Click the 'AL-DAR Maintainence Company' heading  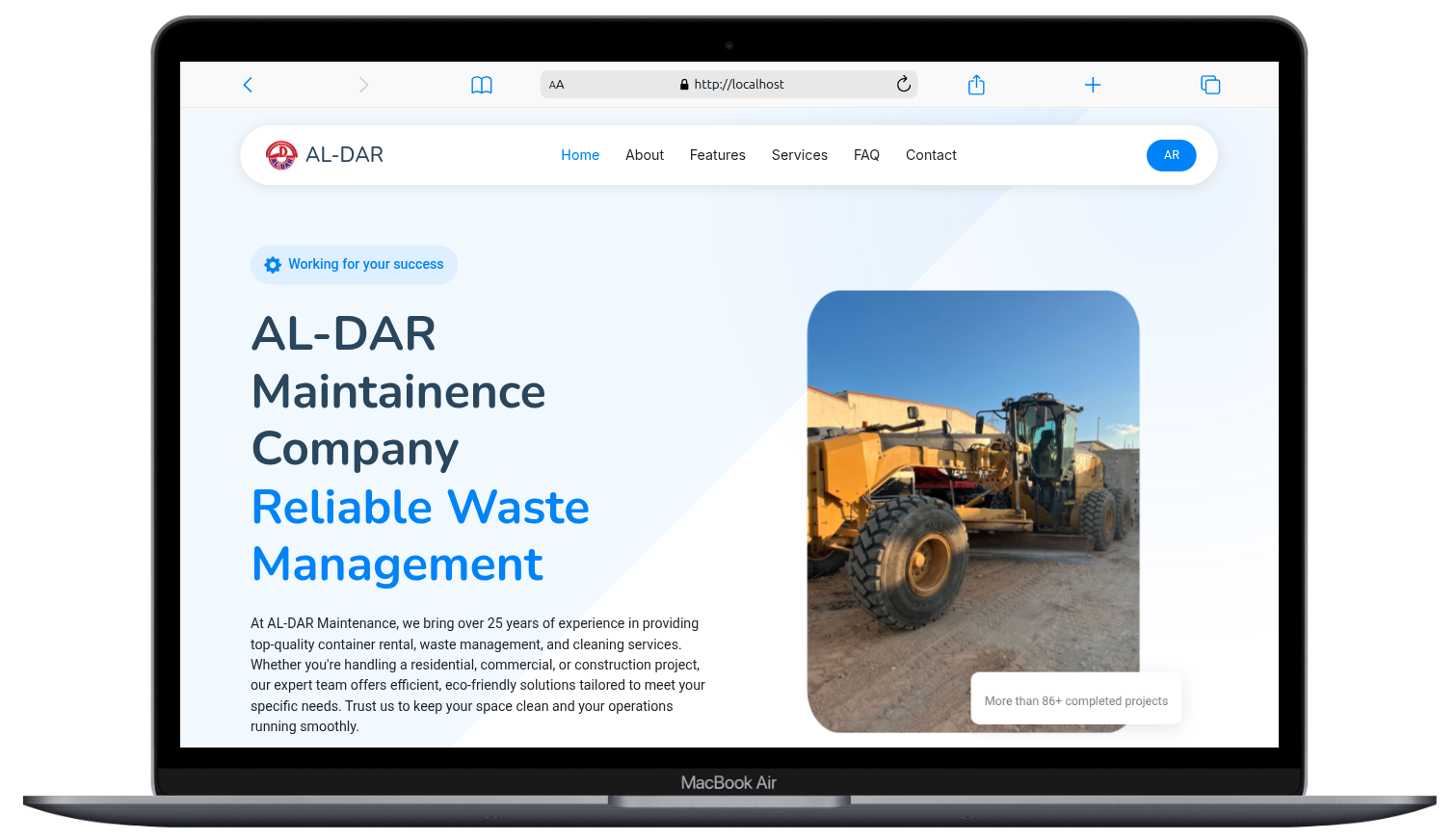(399, 391)
